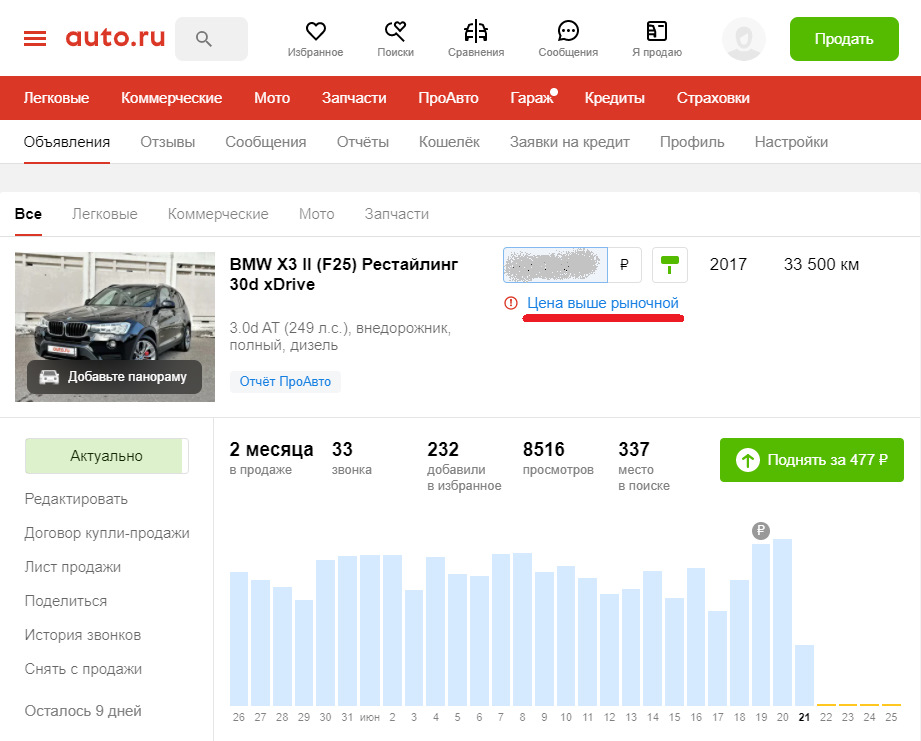Open Мото in red navigation bar

[x=272, y=98]
